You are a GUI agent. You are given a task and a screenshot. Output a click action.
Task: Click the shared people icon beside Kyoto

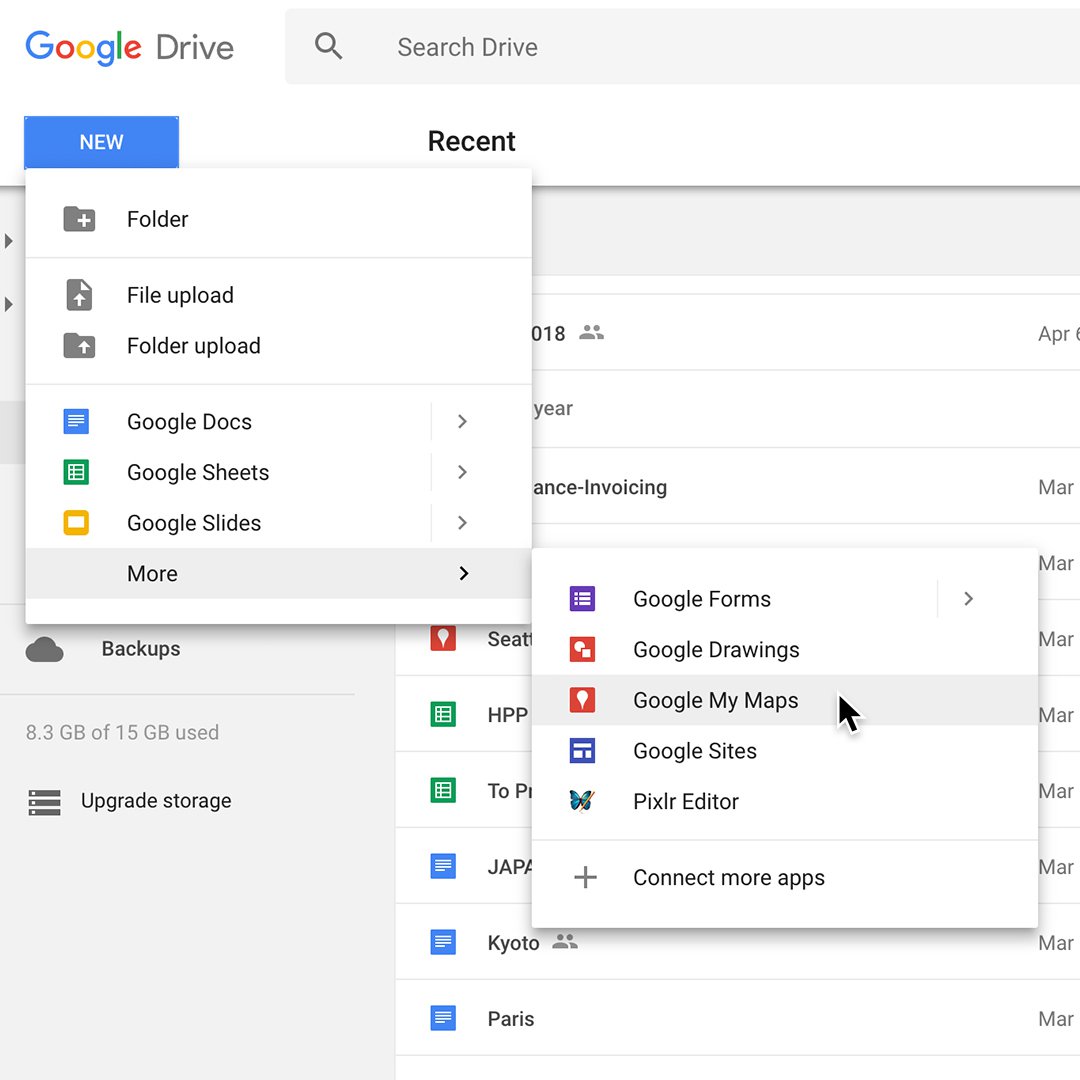(565, 940)
